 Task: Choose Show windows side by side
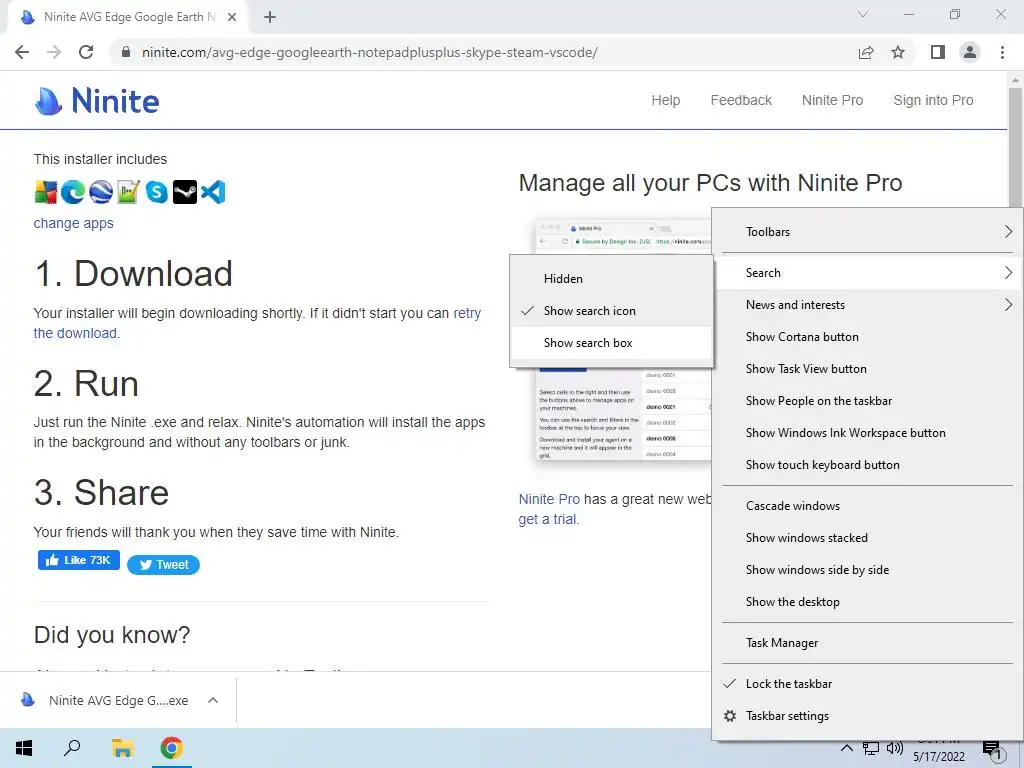[867, 570]
